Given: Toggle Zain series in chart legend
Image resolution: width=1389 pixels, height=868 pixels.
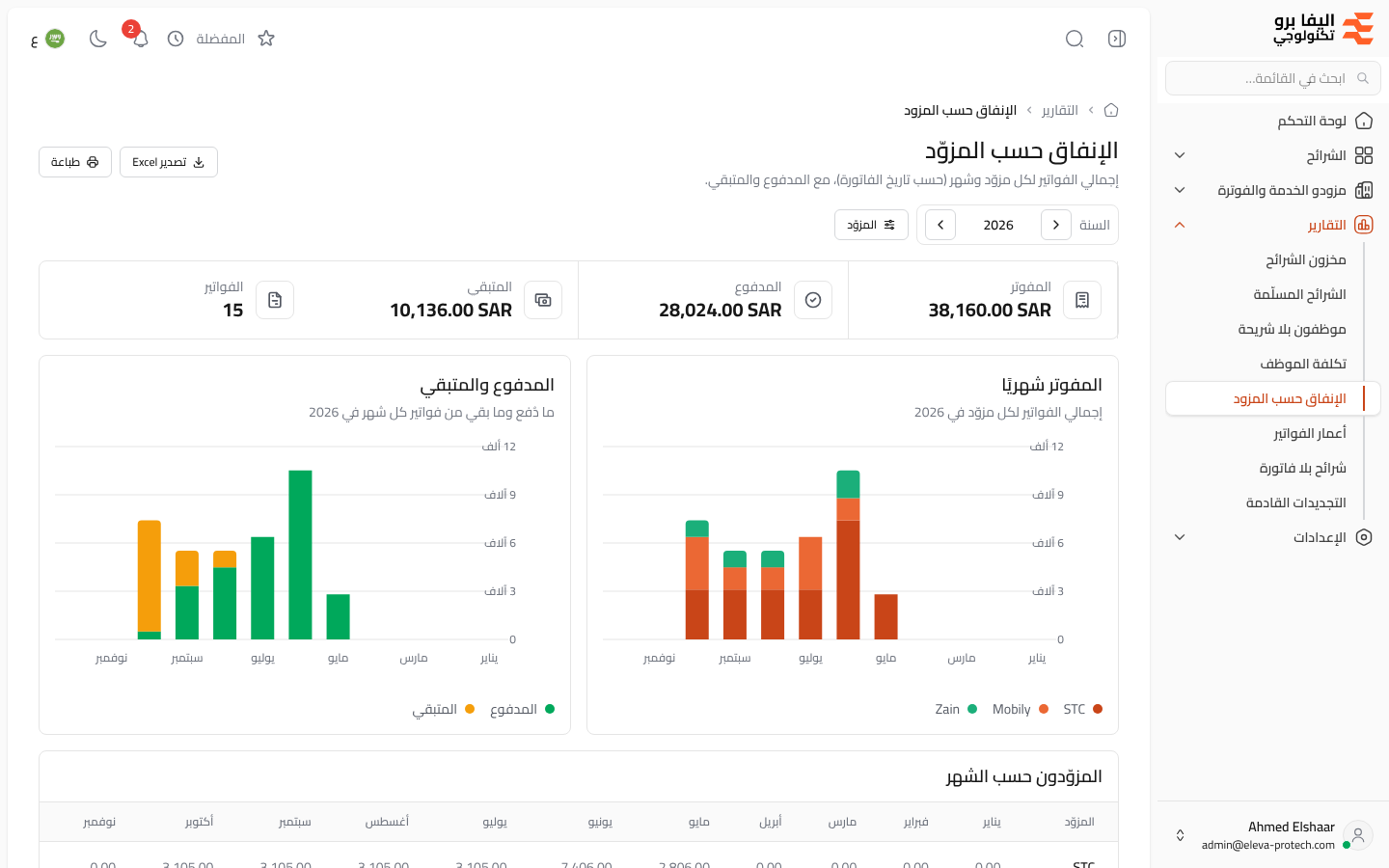Looking at the screenshot, I should point(956,709).
